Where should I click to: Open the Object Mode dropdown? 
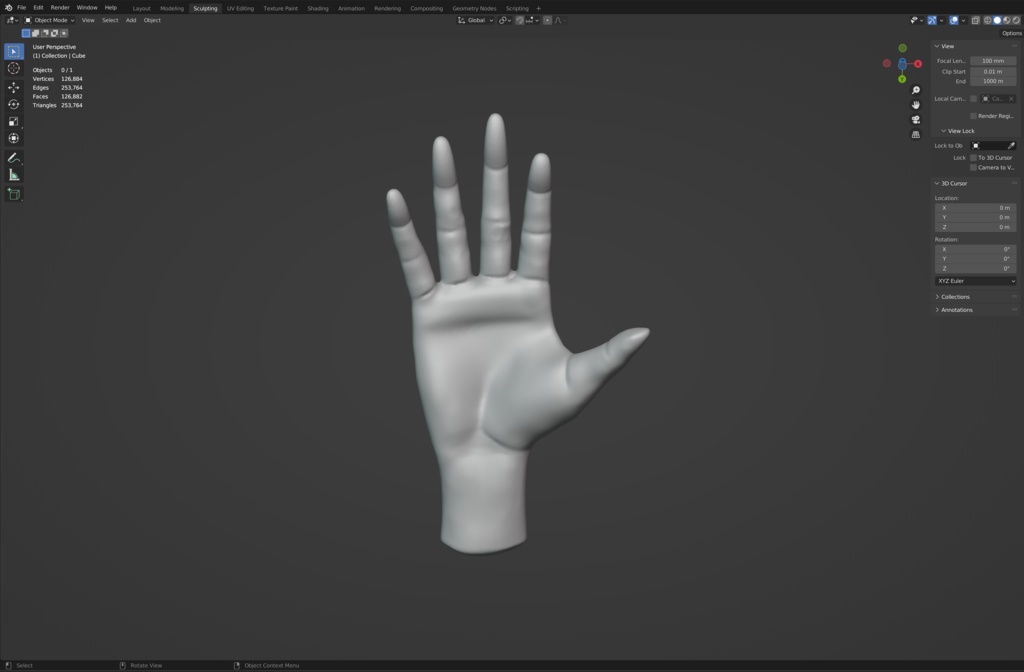[x=50, y=20]
